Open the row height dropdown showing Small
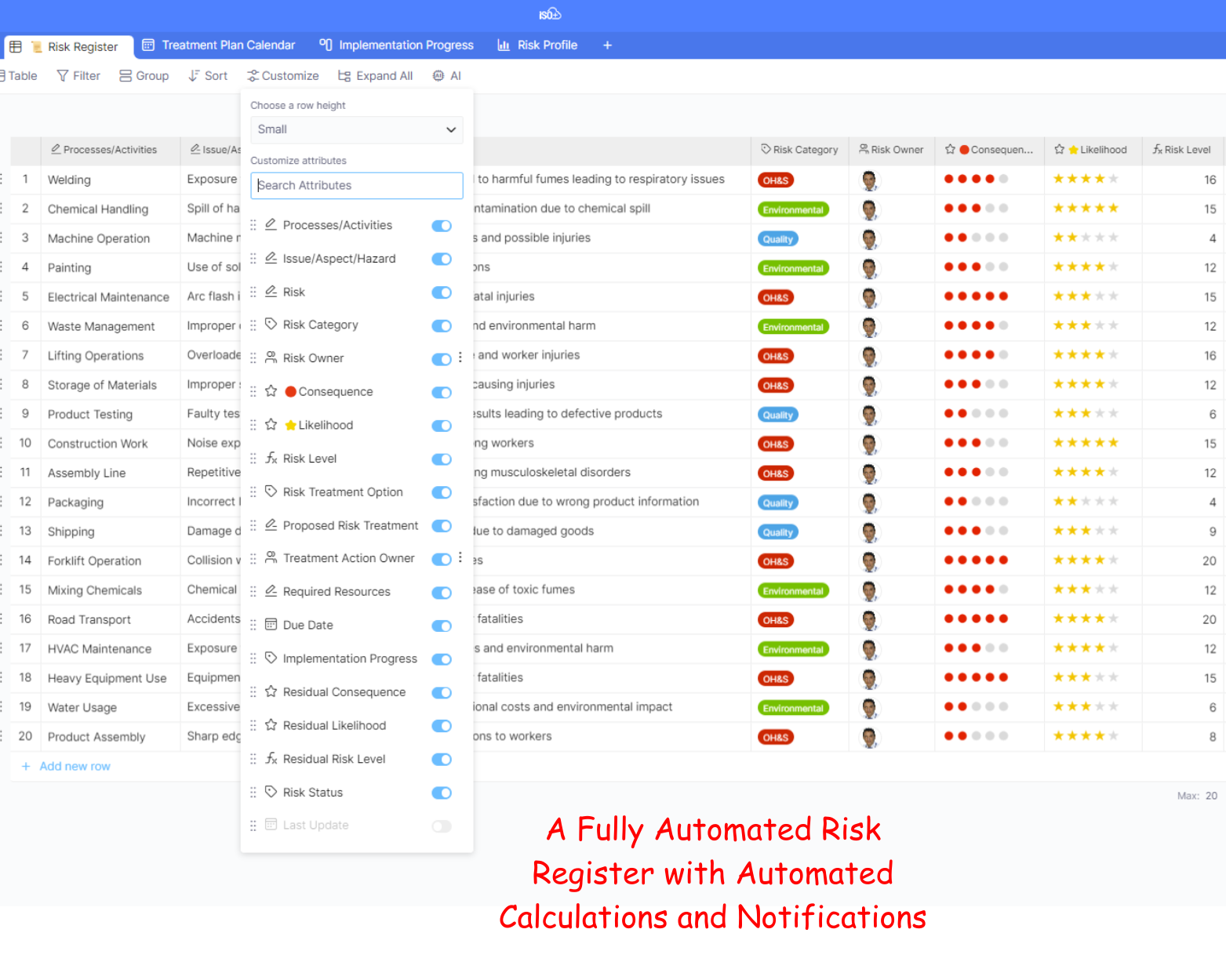1226x980 pixels. point(356,130)
